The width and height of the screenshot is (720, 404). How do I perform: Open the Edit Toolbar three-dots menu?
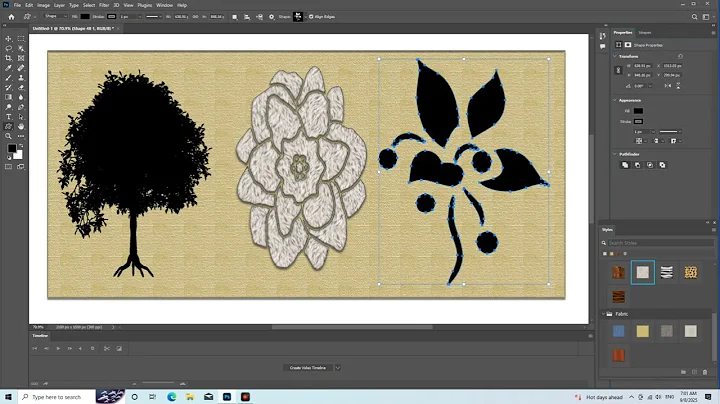[21, 136]
